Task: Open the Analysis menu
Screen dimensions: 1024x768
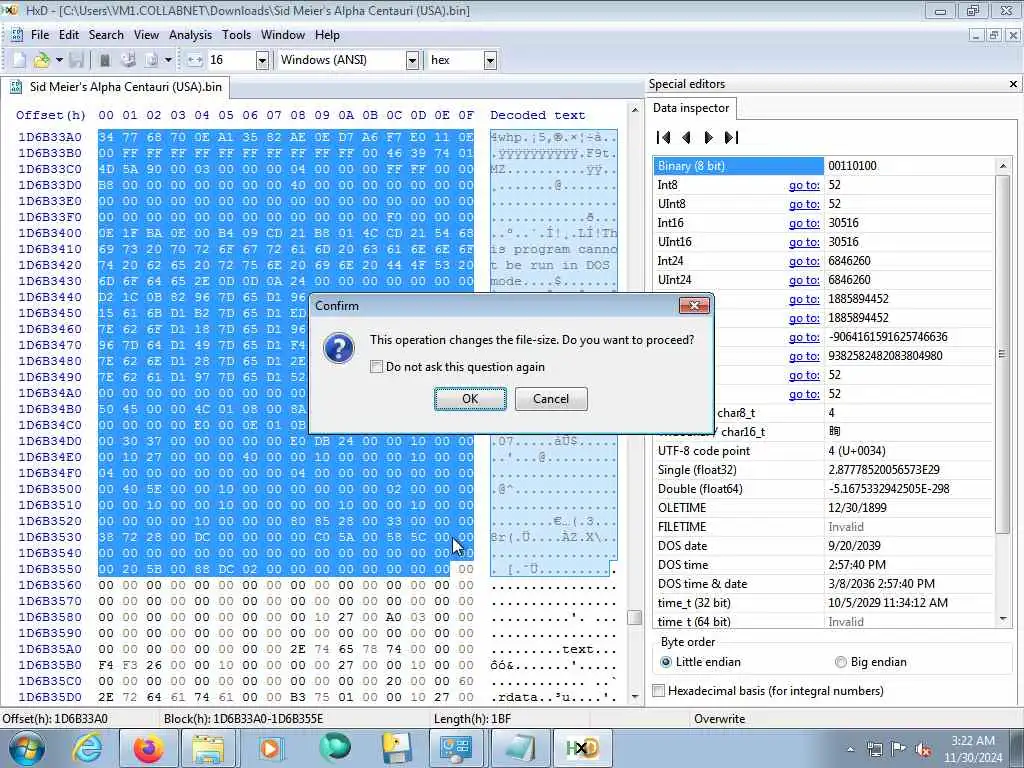Action: [190, 35]
